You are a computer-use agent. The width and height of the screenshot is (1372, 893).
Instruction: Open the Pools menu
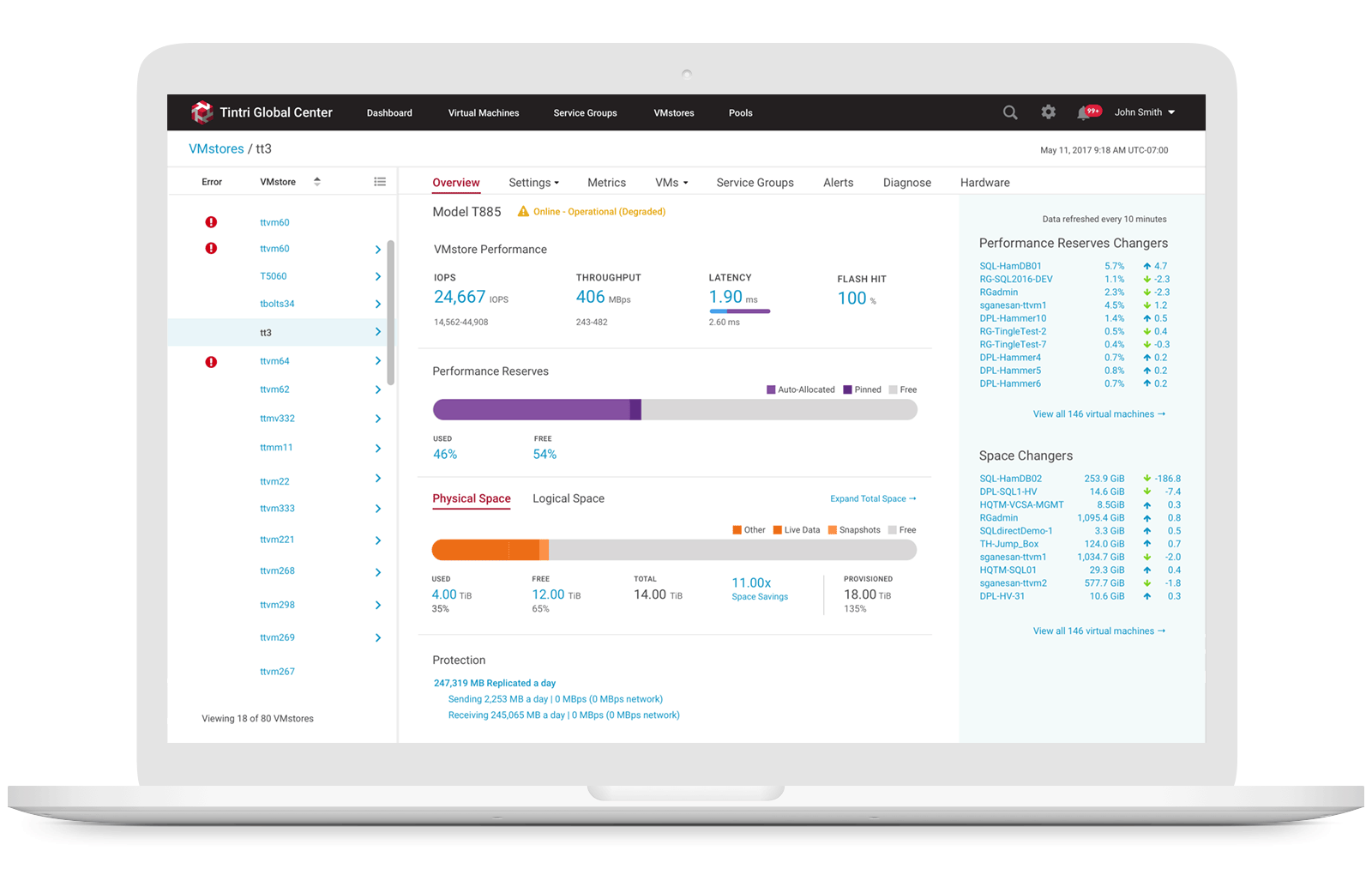tap(741, 113)
